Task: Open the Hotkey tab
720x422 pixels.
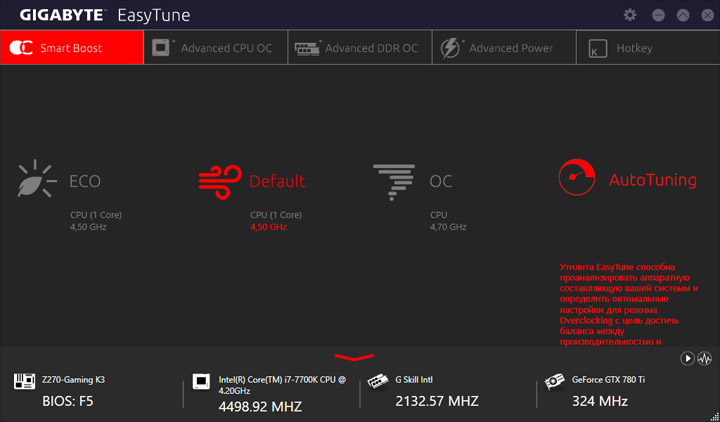Action: [x=648, y=48]
